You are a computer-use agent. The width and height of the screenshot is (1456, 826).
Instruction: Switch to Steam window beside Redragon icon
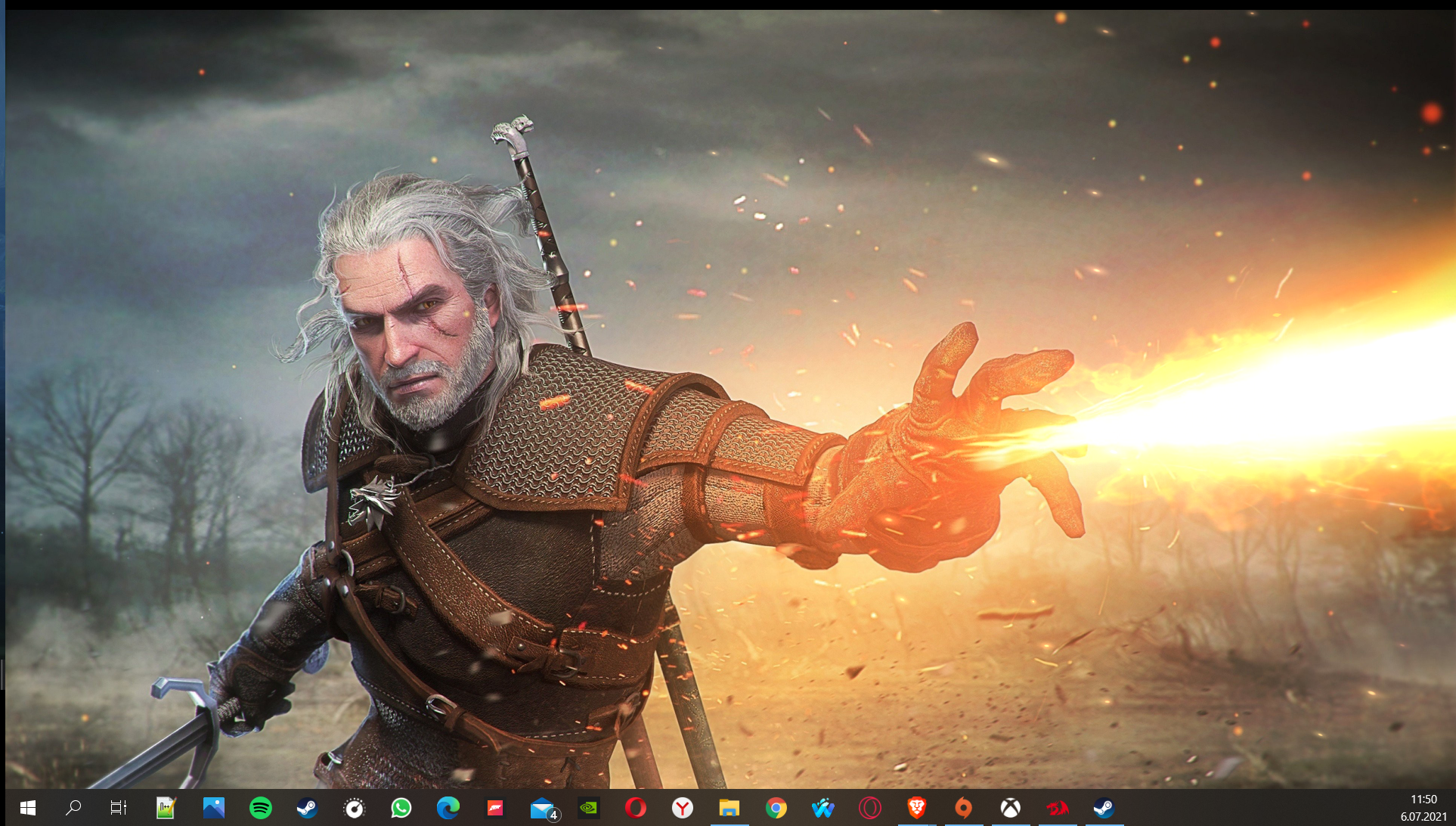pos(1104,808)
